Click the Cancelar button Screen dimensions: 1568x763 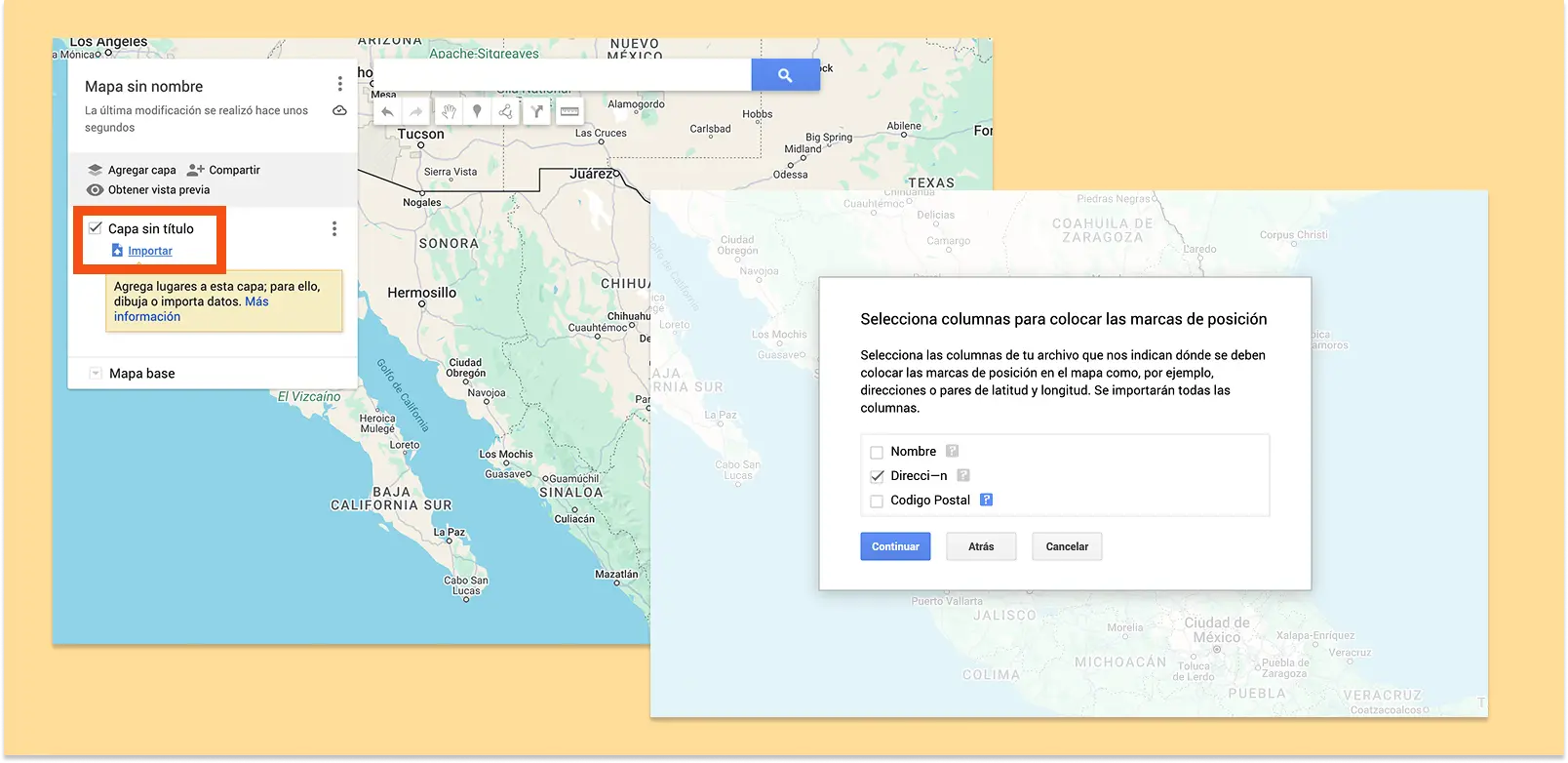[x=1067, y=546]
